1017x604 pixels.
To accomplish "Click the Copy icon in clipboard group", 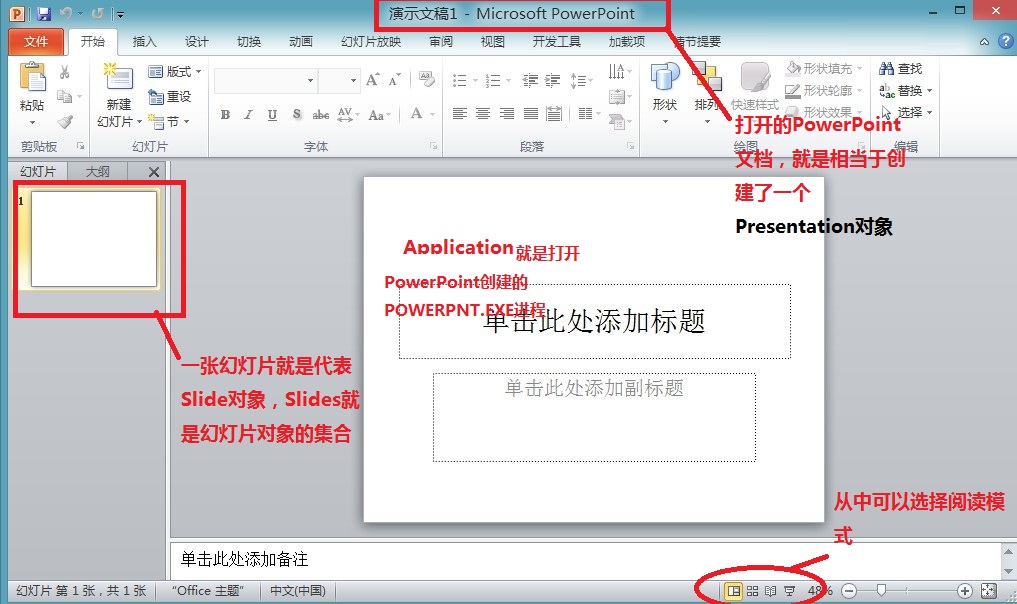I will point(64,96).
